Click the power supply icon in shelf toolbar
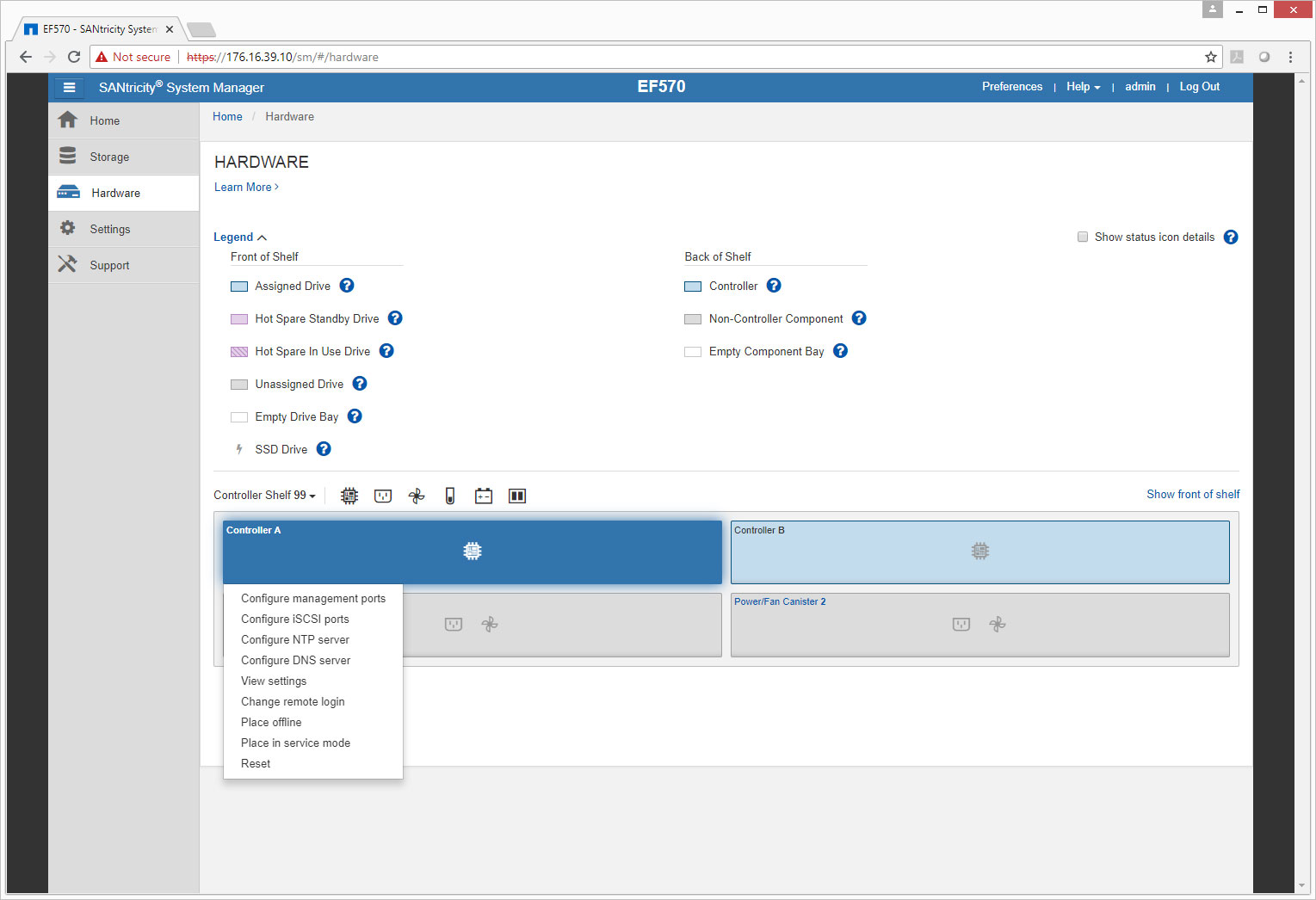The width and height of the screenshot is (1316, 900). click(x=383, y=496)
